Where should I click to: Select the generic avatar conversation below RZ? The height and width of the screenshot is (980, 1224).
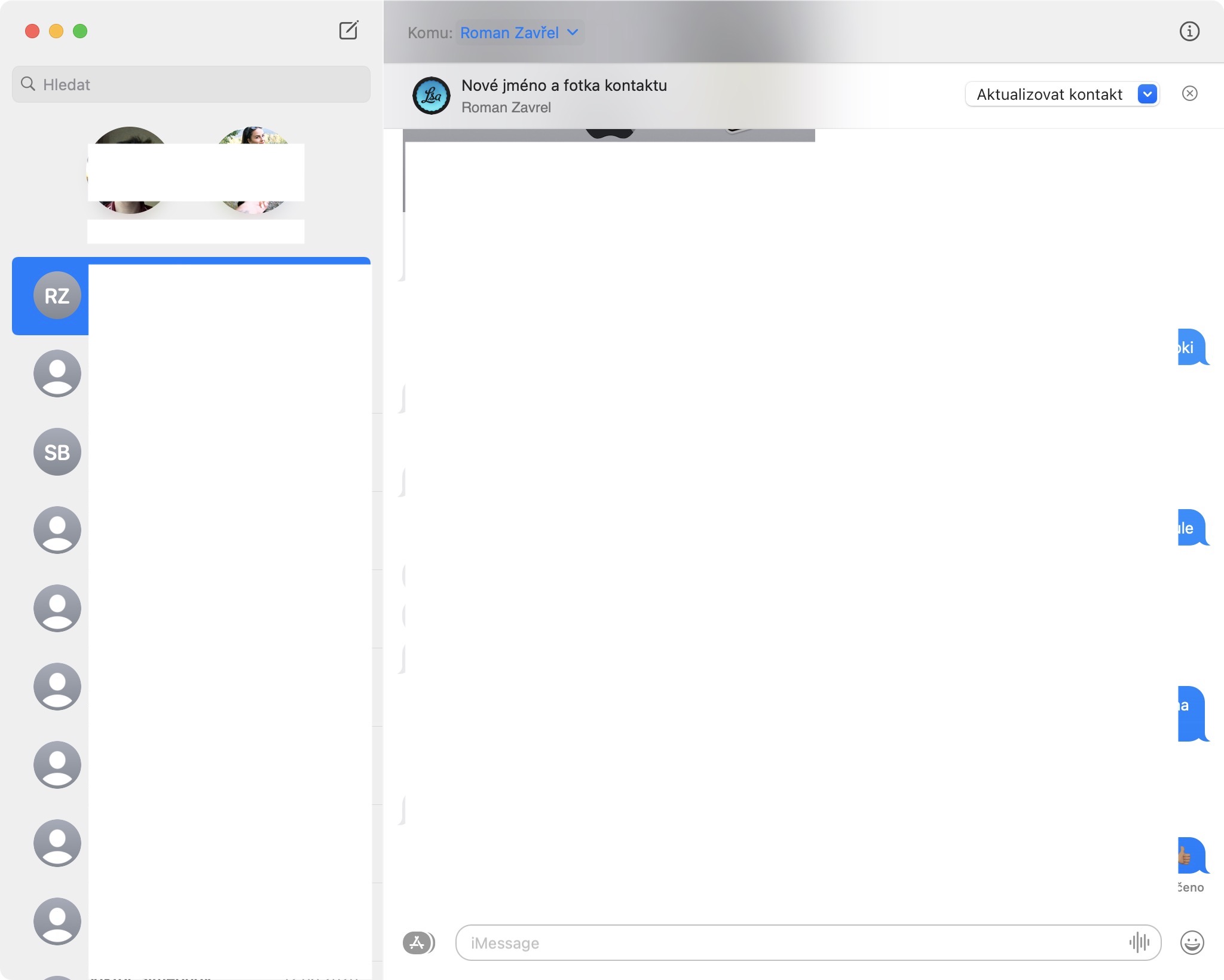(x=57, y=373)
